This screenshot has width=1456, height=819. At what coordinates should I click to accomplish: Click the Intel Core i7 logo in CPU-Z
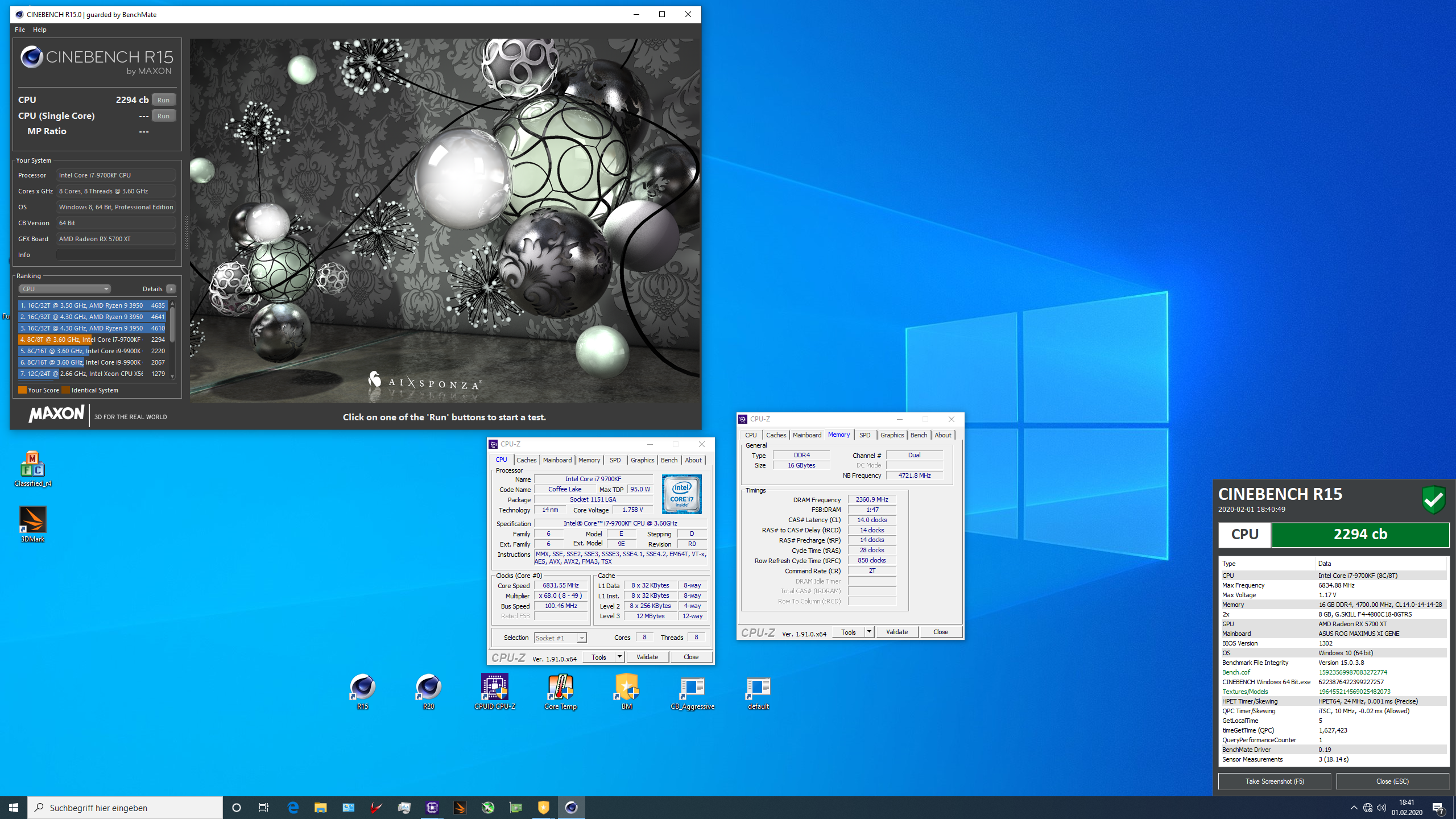681,494
